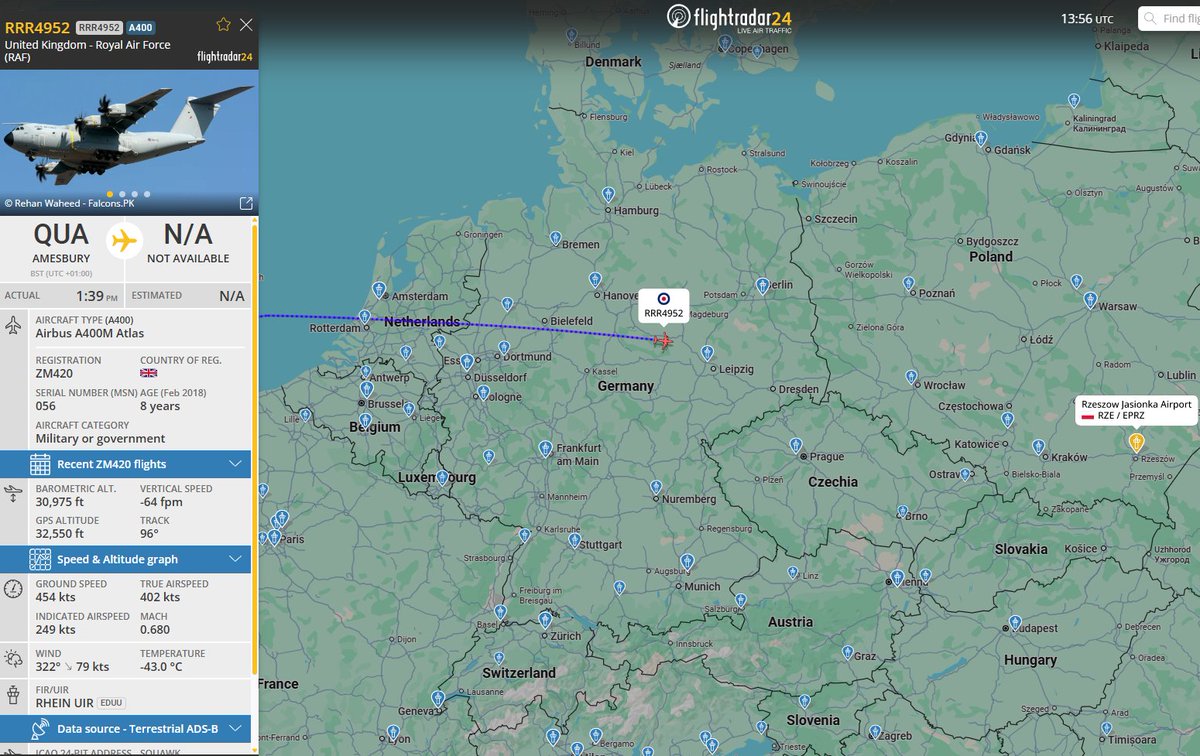Click the Speed & Altitude graph chart icon
Screen dimensions: 1200x756
click(x=40, y=559)
